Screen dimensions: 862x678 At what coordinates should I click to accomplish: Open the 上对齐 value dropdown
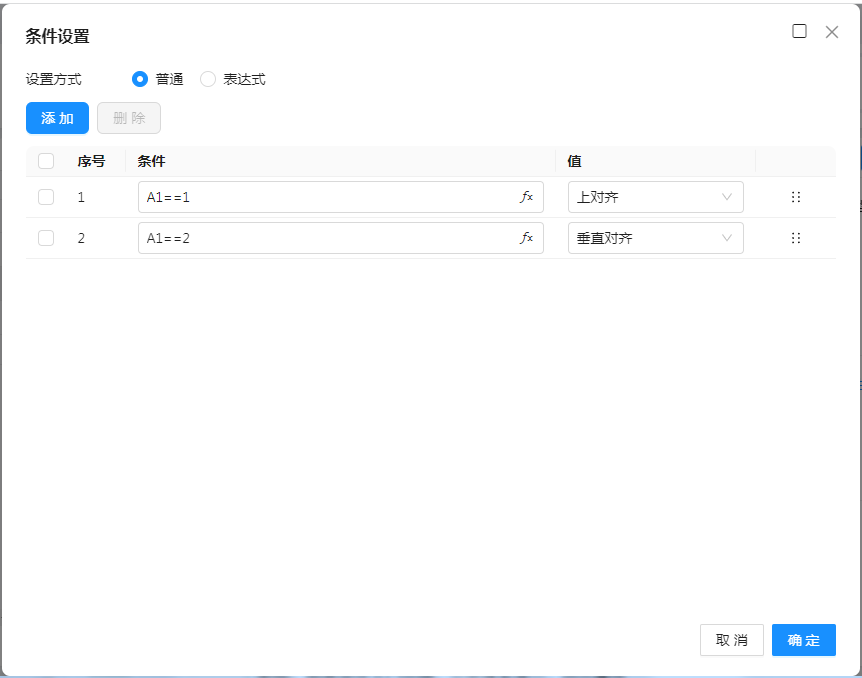point(655,197)
